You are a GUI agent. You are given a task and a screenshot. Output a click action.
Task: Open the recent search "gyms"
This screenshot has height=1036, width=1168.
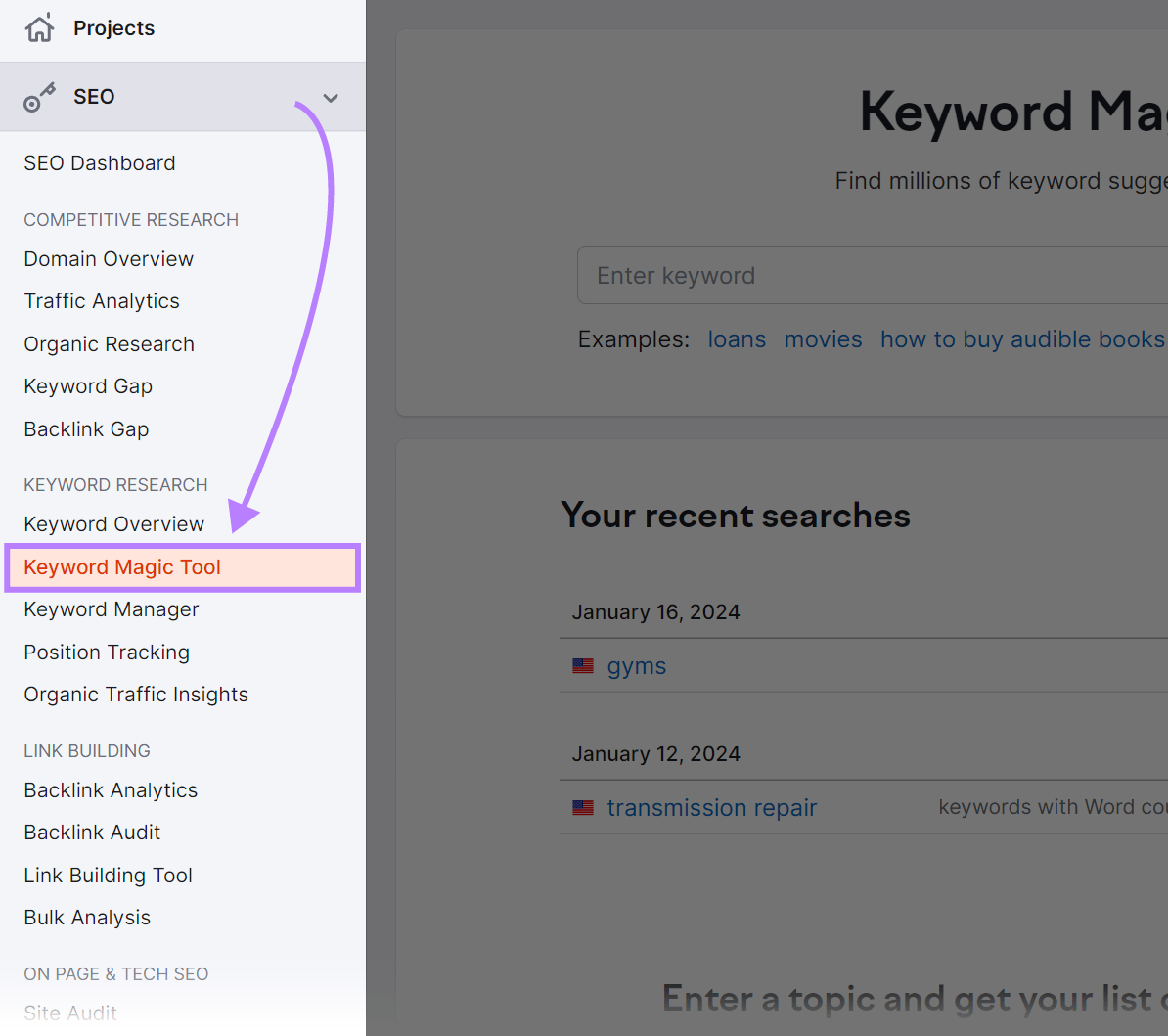pos(636,665)
